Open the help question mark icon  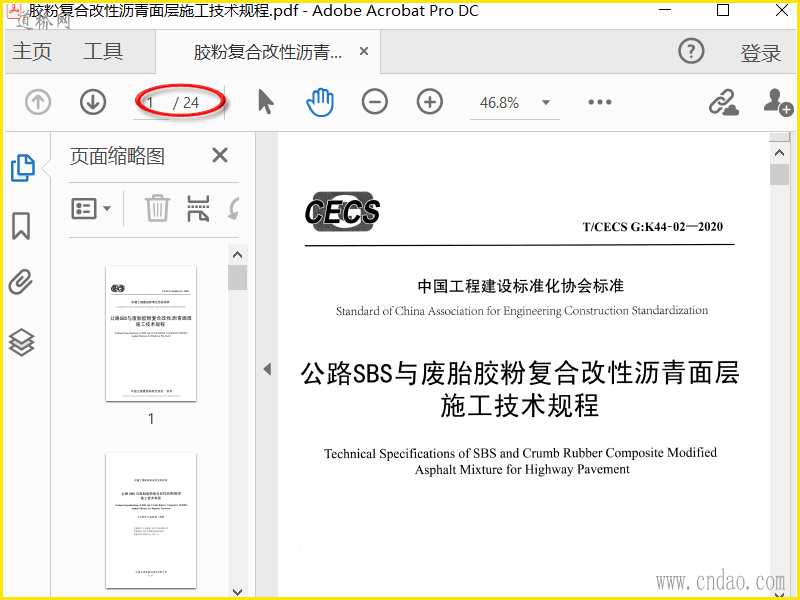691,51
